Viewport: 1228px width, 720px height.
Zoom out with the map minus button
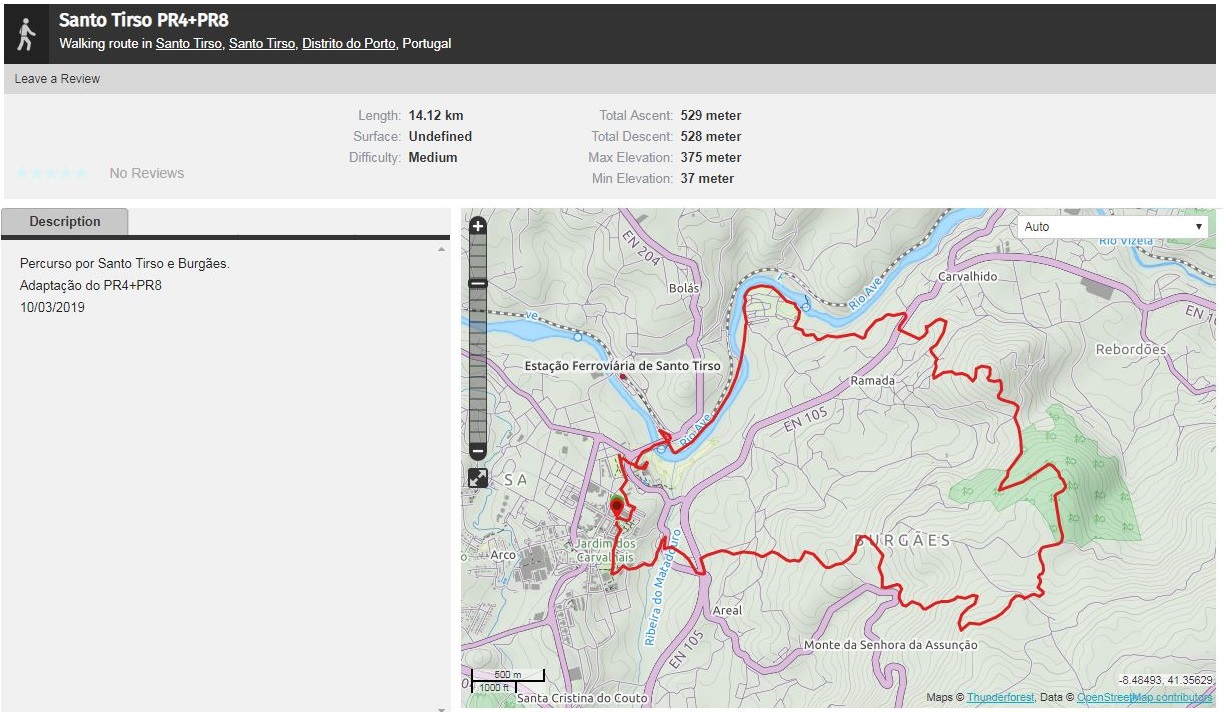pyautogui.click(x=478, y=451)
